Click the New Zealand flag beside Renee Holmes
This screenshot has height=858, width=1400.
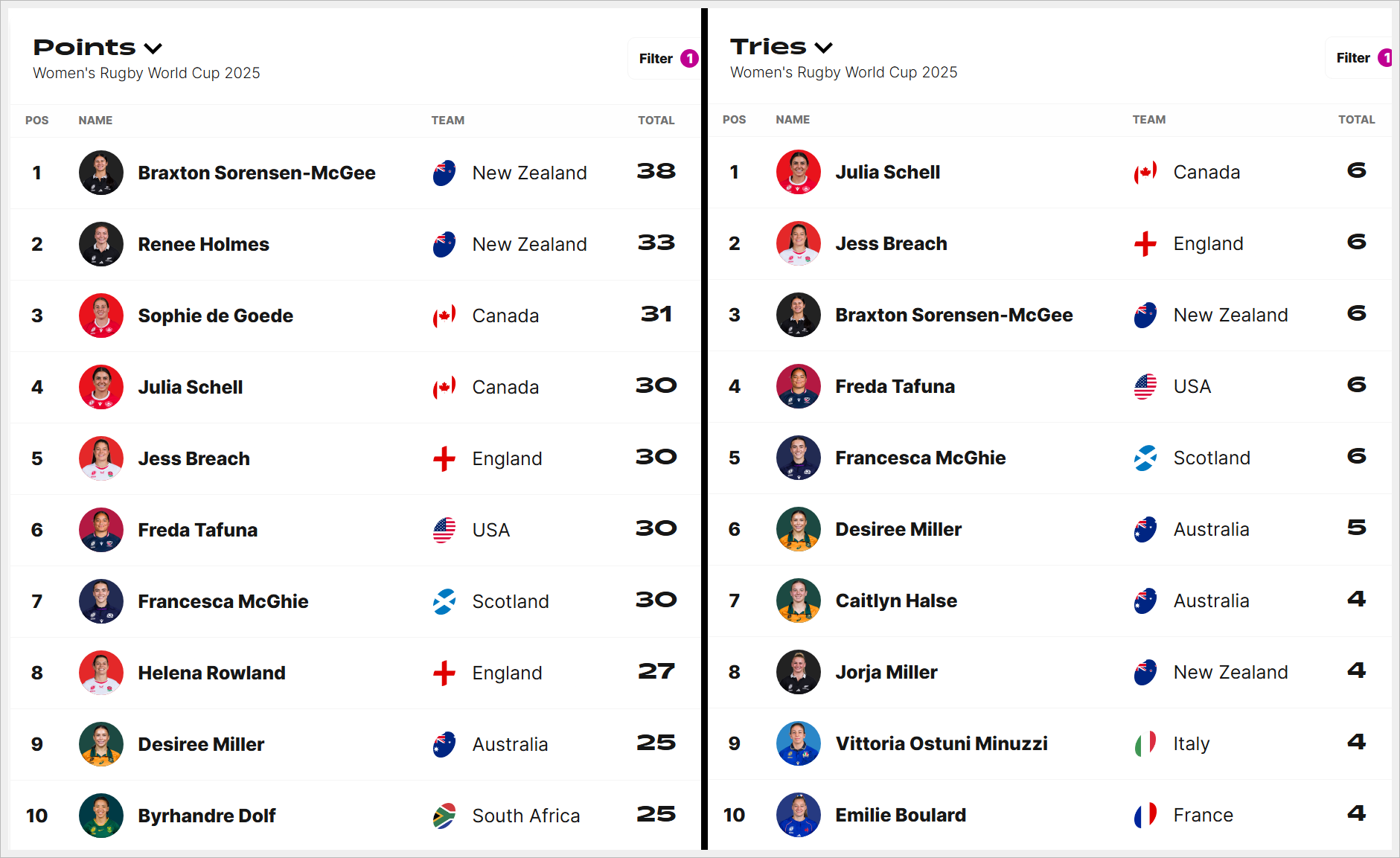(x=444, y=244)
